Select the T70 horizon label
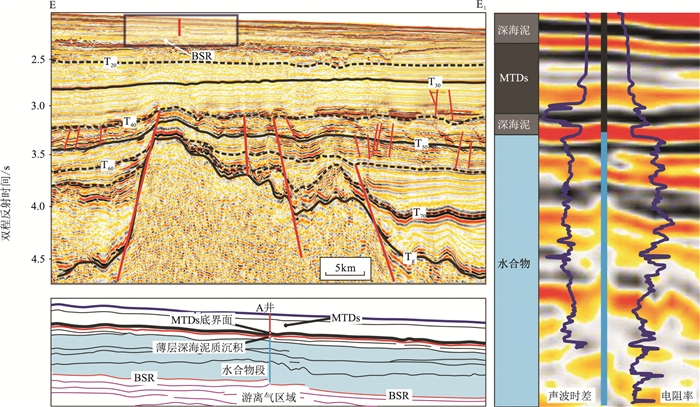This screenshot has height=407, width=700. 422,213
